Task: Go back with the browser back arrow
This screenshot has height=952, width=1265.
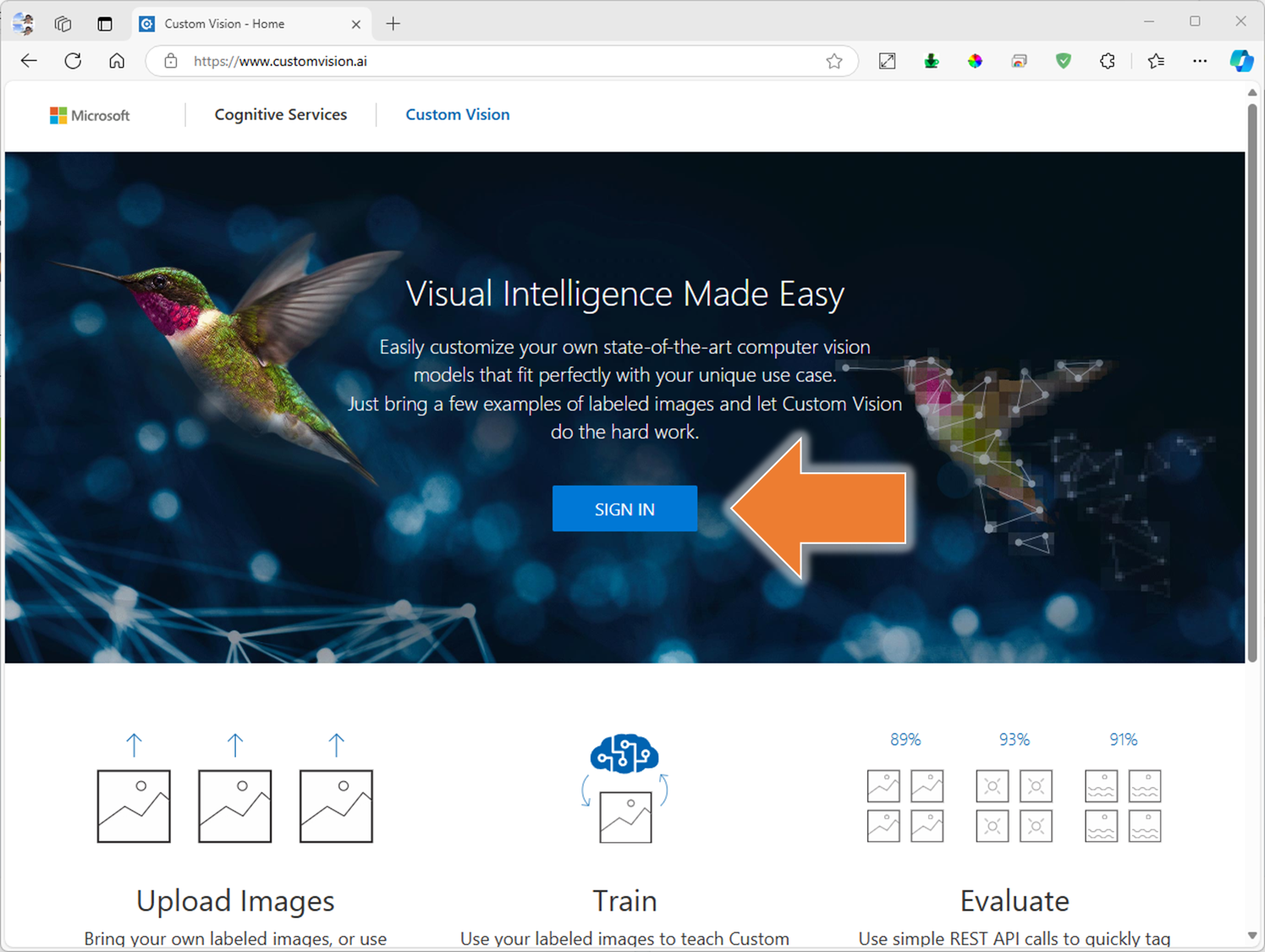Action: (29, 61)
